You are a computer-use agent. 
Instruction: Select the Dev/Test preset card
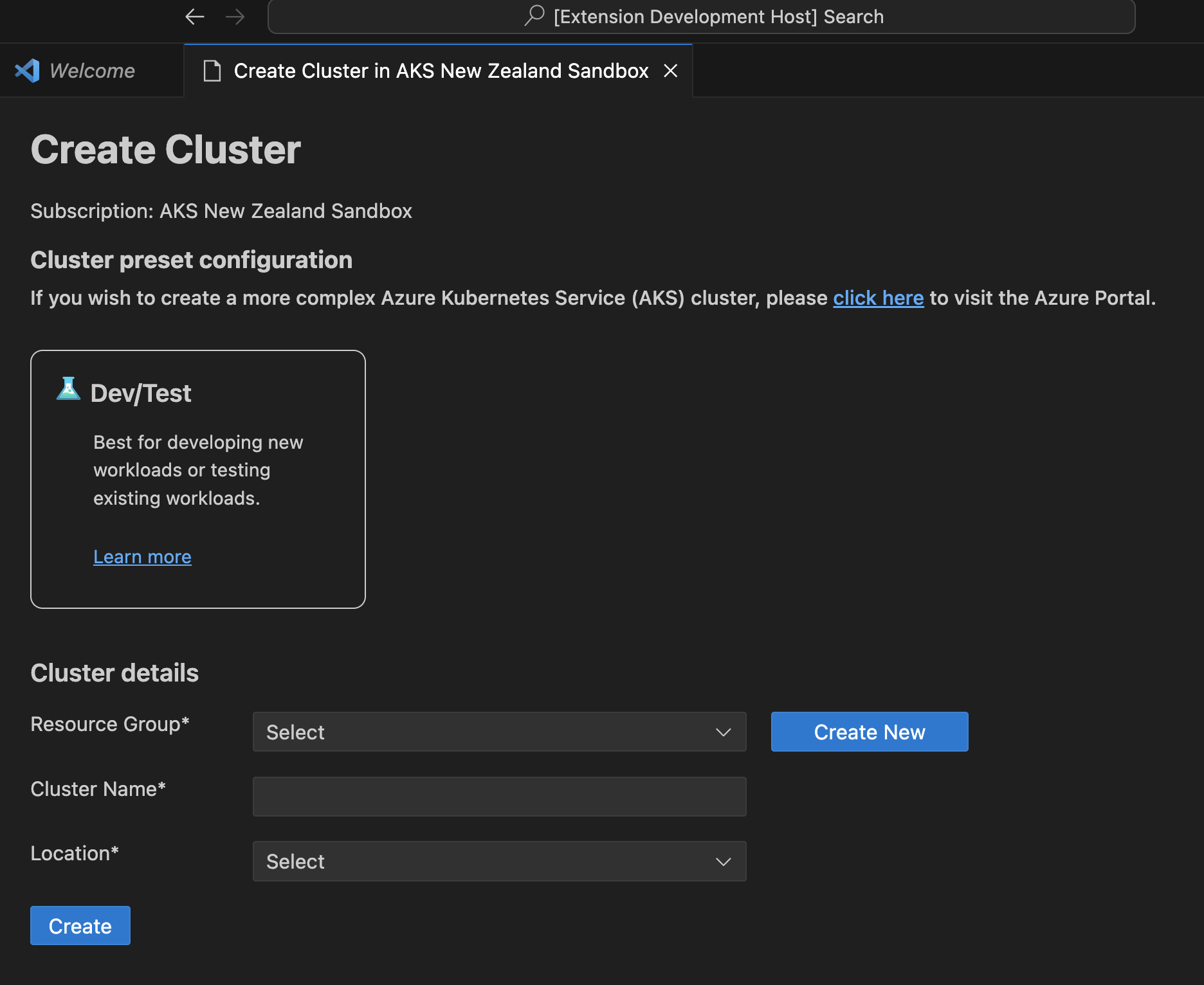(198, 479)
